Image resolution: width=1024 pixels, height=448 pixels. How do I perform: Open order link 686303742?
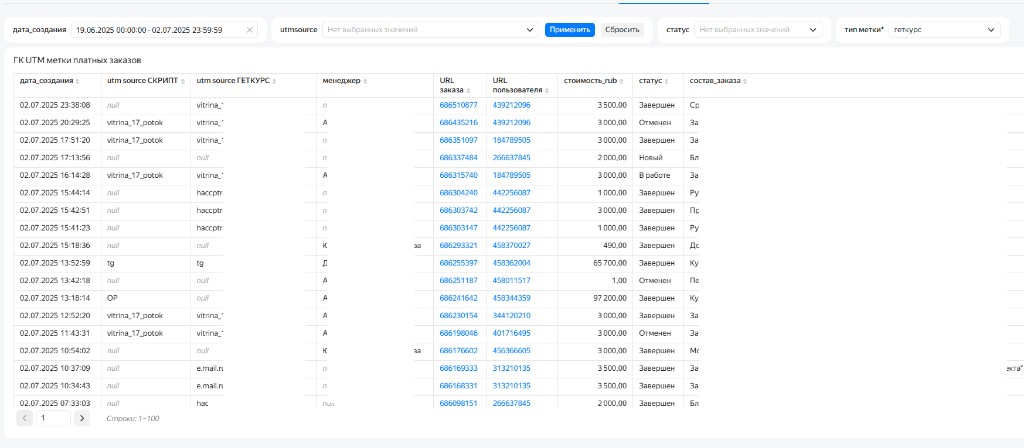click(458, 210)
